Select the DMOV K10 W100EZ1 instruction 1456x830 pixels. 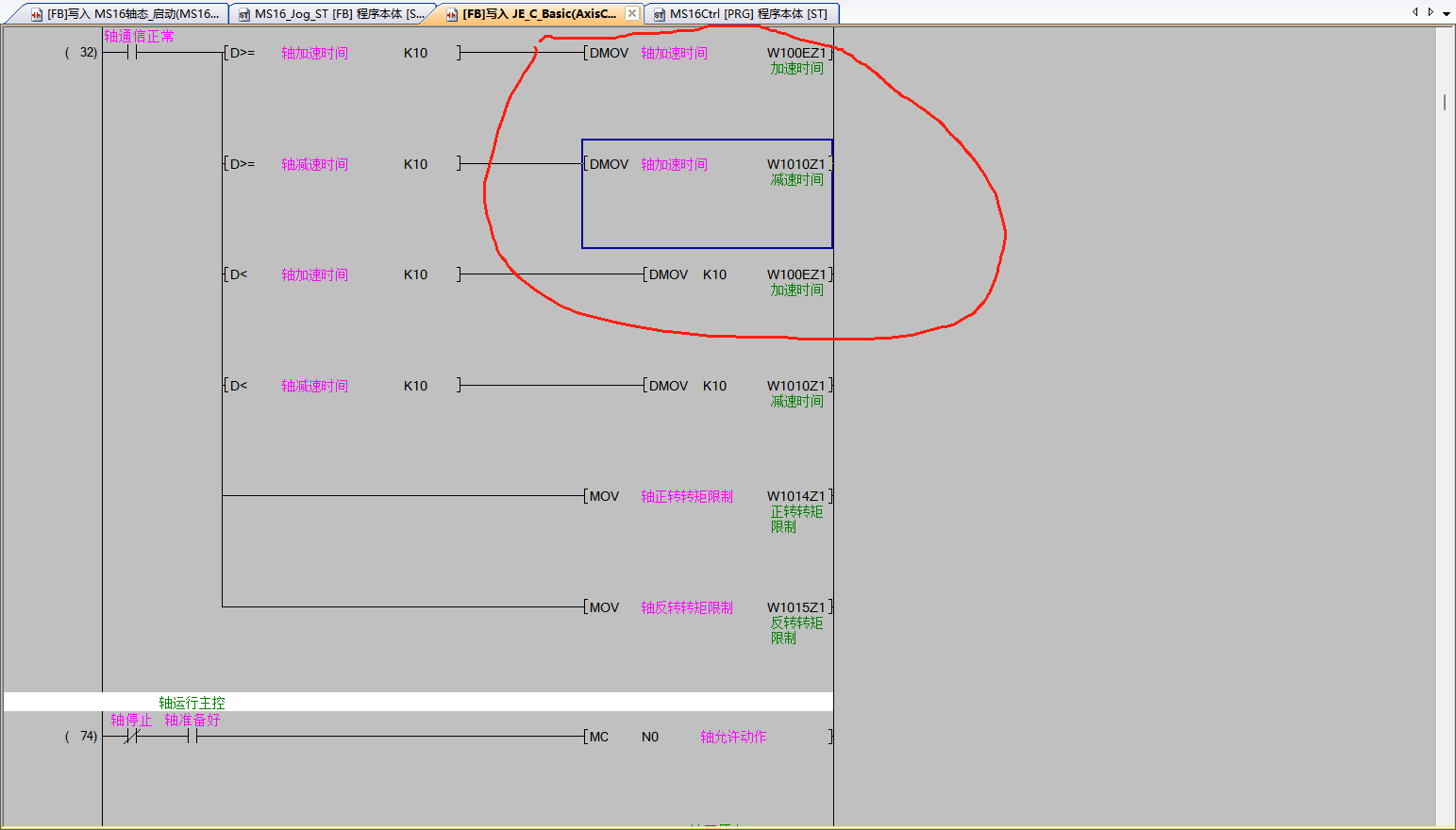coord(738,275)
